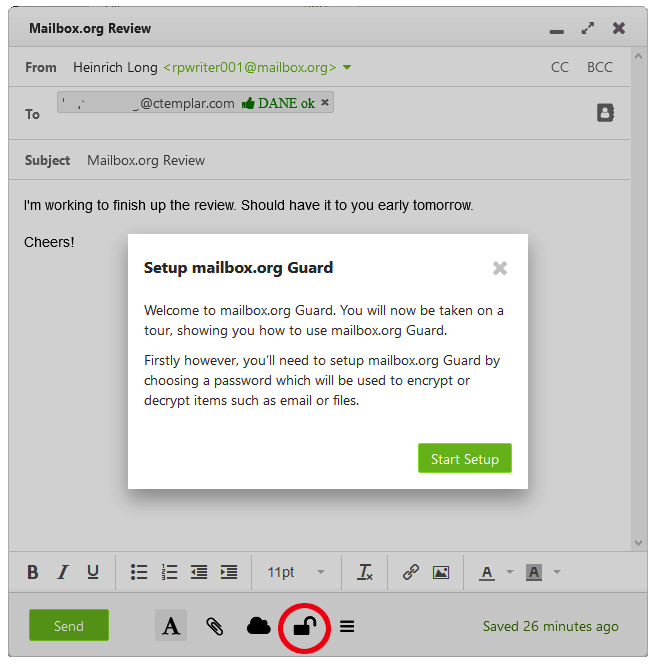Toggle bold formatting
Viewport: 660px width, 671px height.
(x=33, y=572)
